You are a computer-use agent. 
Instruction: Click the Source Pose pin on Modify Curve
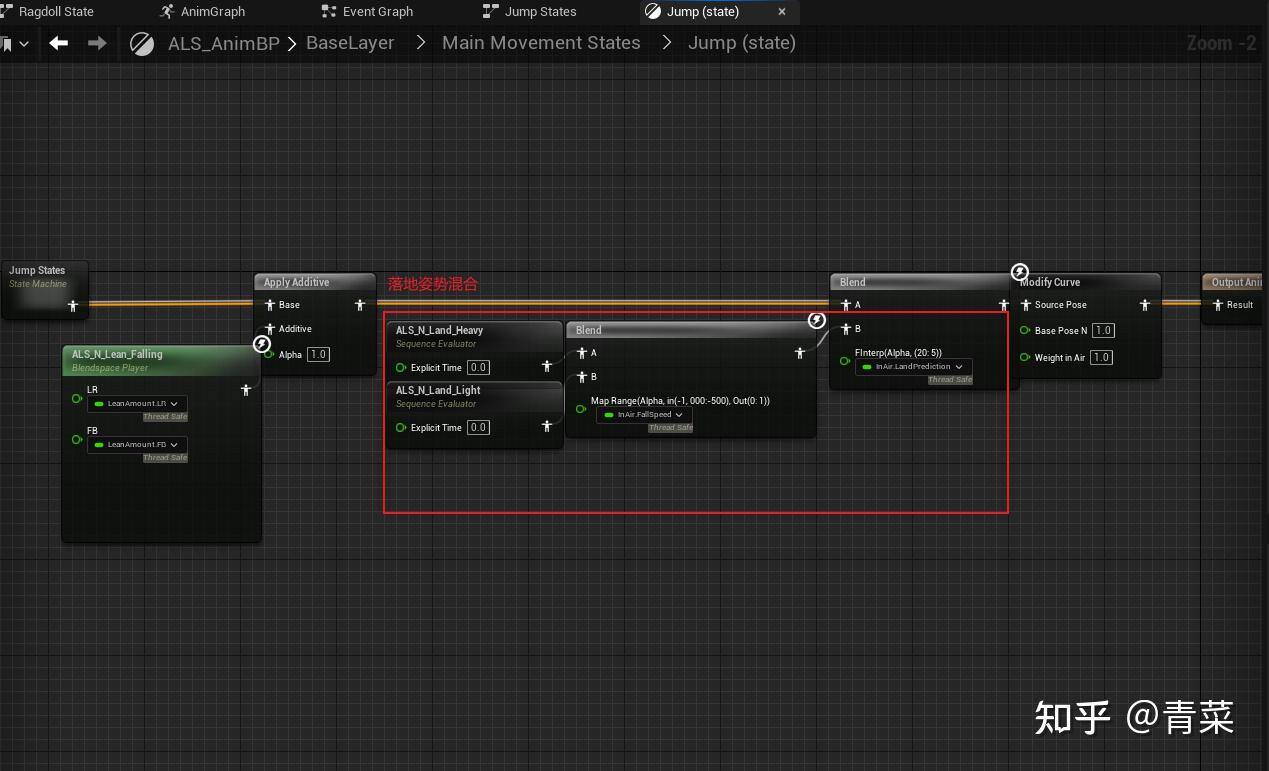[x=1025, y=305]
